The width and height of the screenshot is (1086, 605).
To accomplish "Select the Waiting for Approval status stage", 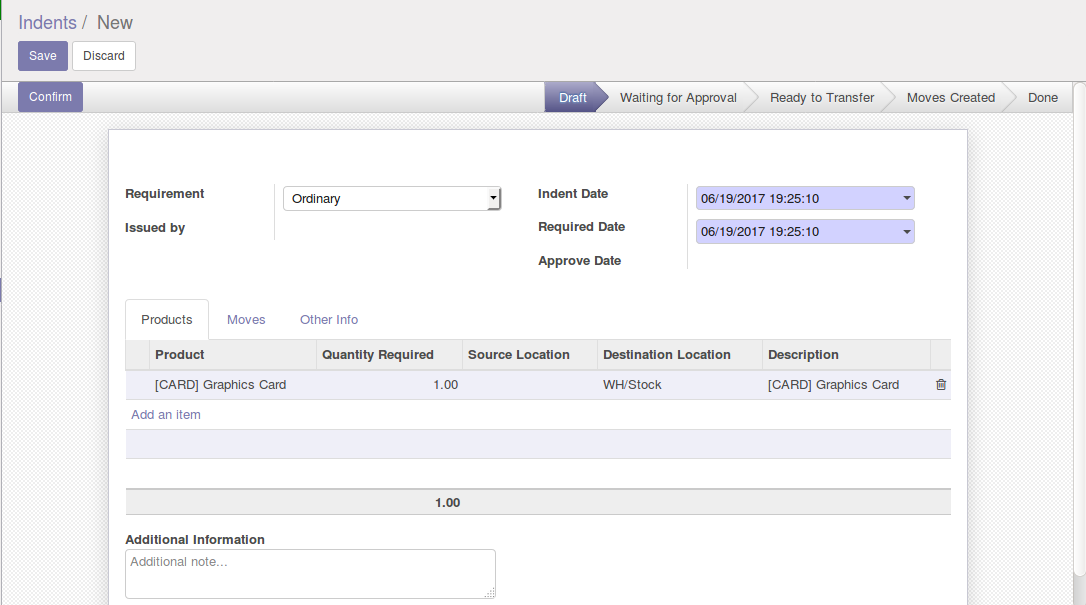I will coord(678,98).
